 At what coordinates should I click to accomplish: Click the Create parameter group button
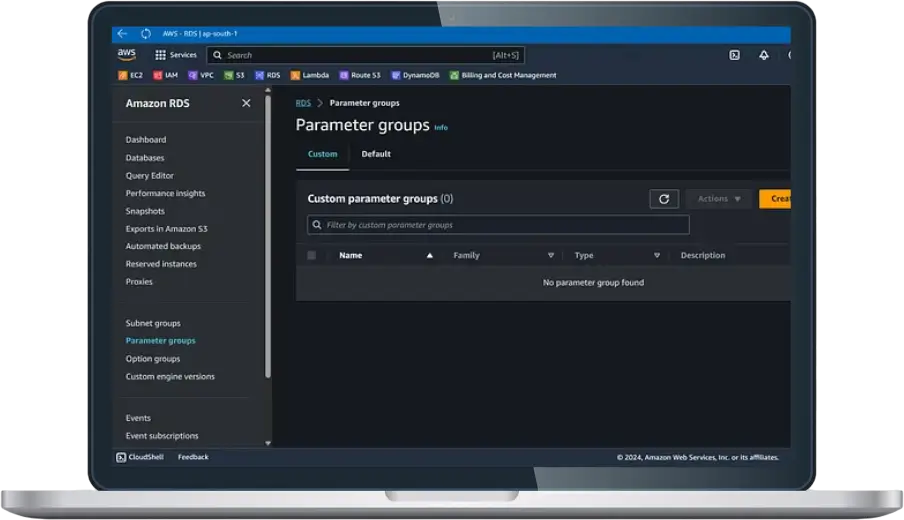[775, 199]
